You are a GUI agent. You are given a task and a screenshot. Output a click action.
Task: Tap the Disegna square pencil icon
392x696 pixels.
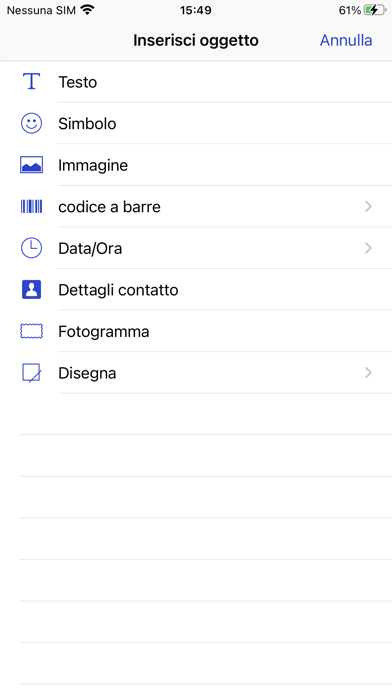(31, 373)
